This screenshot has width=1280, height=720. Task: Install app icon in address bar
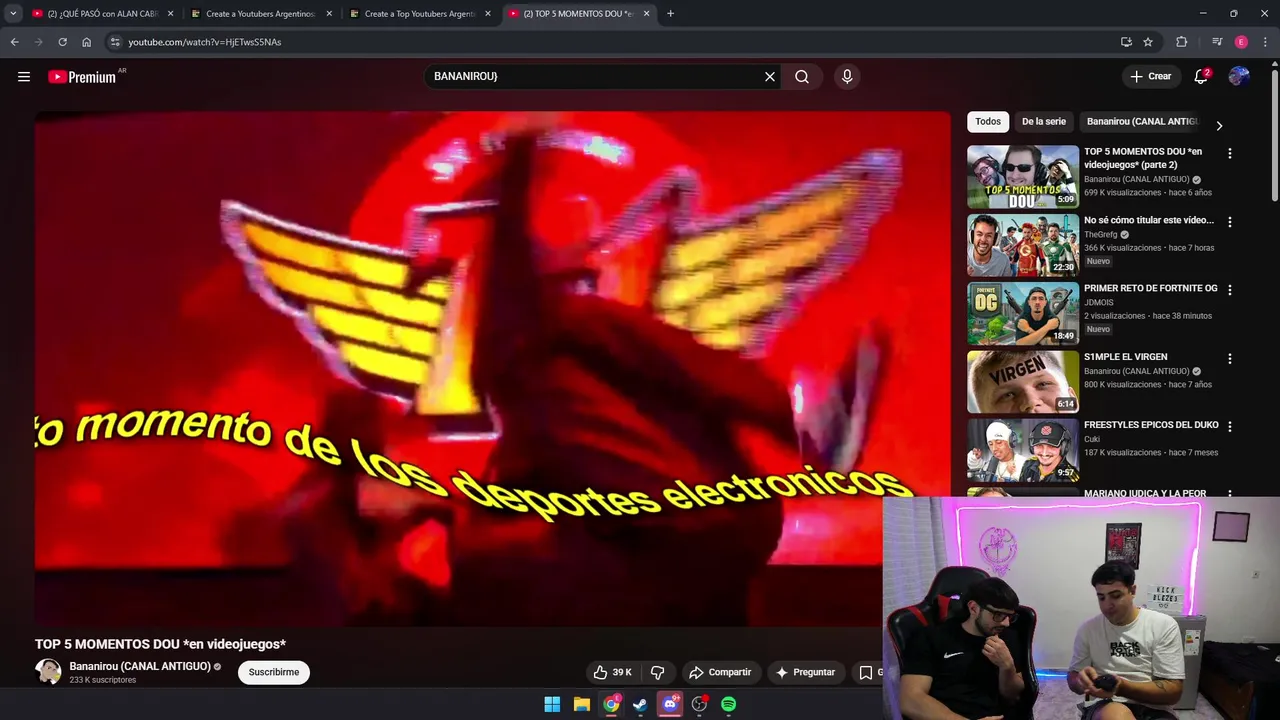[x=1126, y=42]
